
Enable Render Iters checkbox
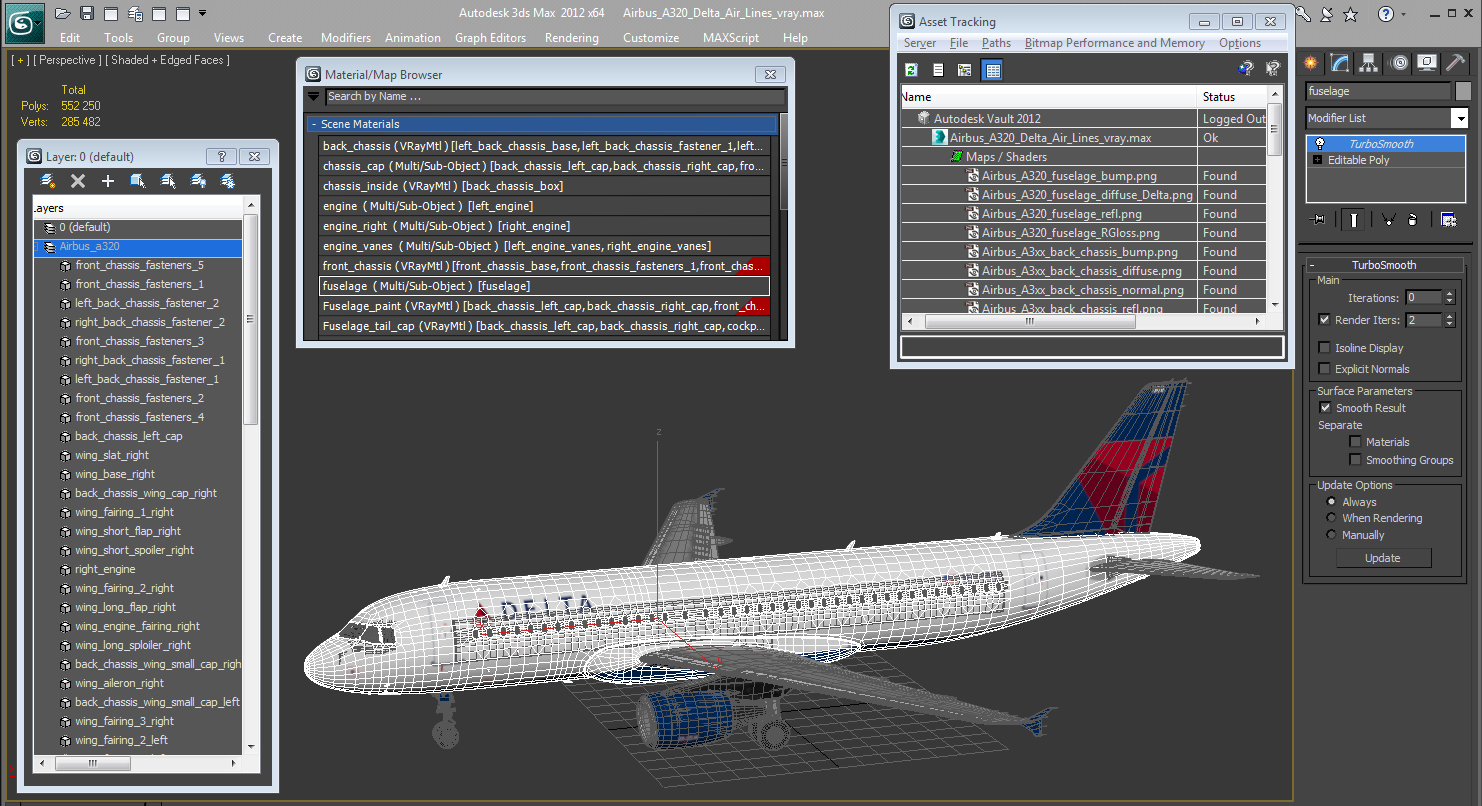1325,320
